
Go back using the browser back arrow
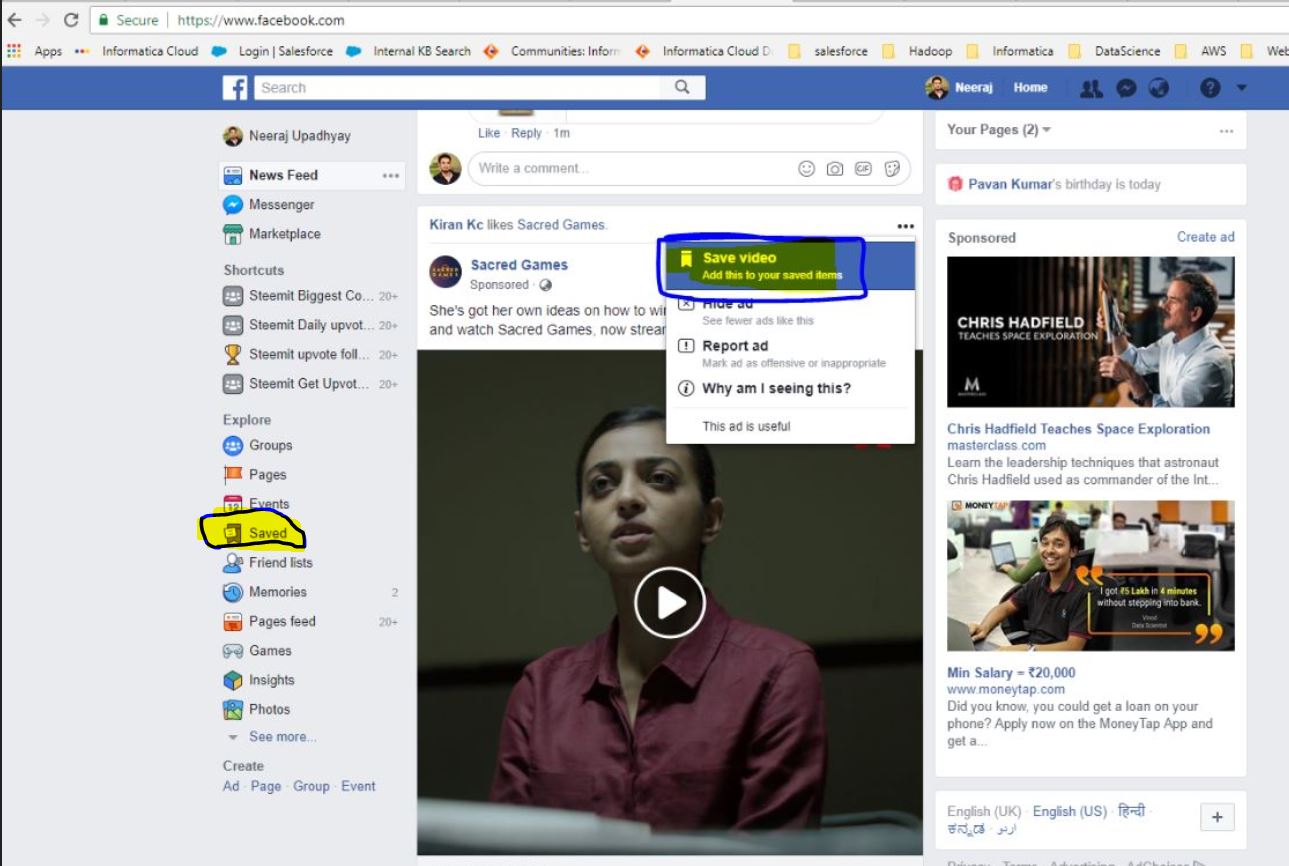tap(14, 20)
